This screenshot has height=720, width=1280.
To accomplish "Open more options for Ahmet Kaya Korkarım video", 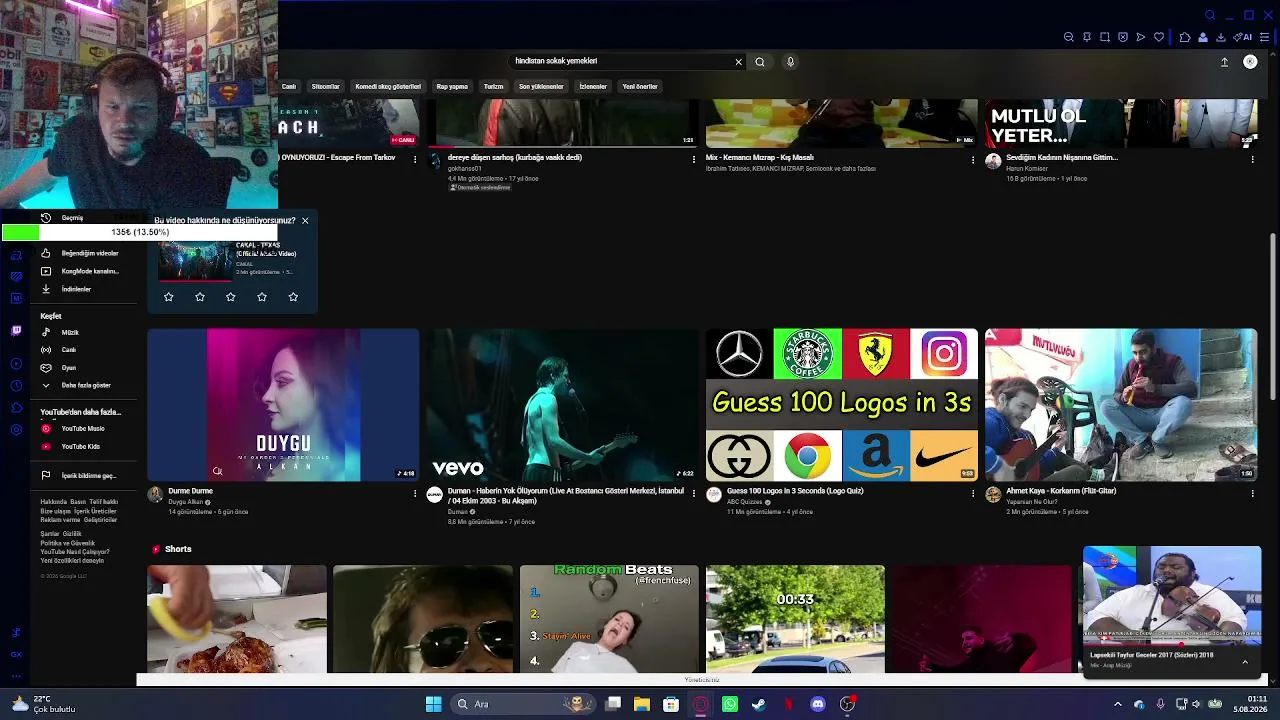I will (x=1252, y=494).
